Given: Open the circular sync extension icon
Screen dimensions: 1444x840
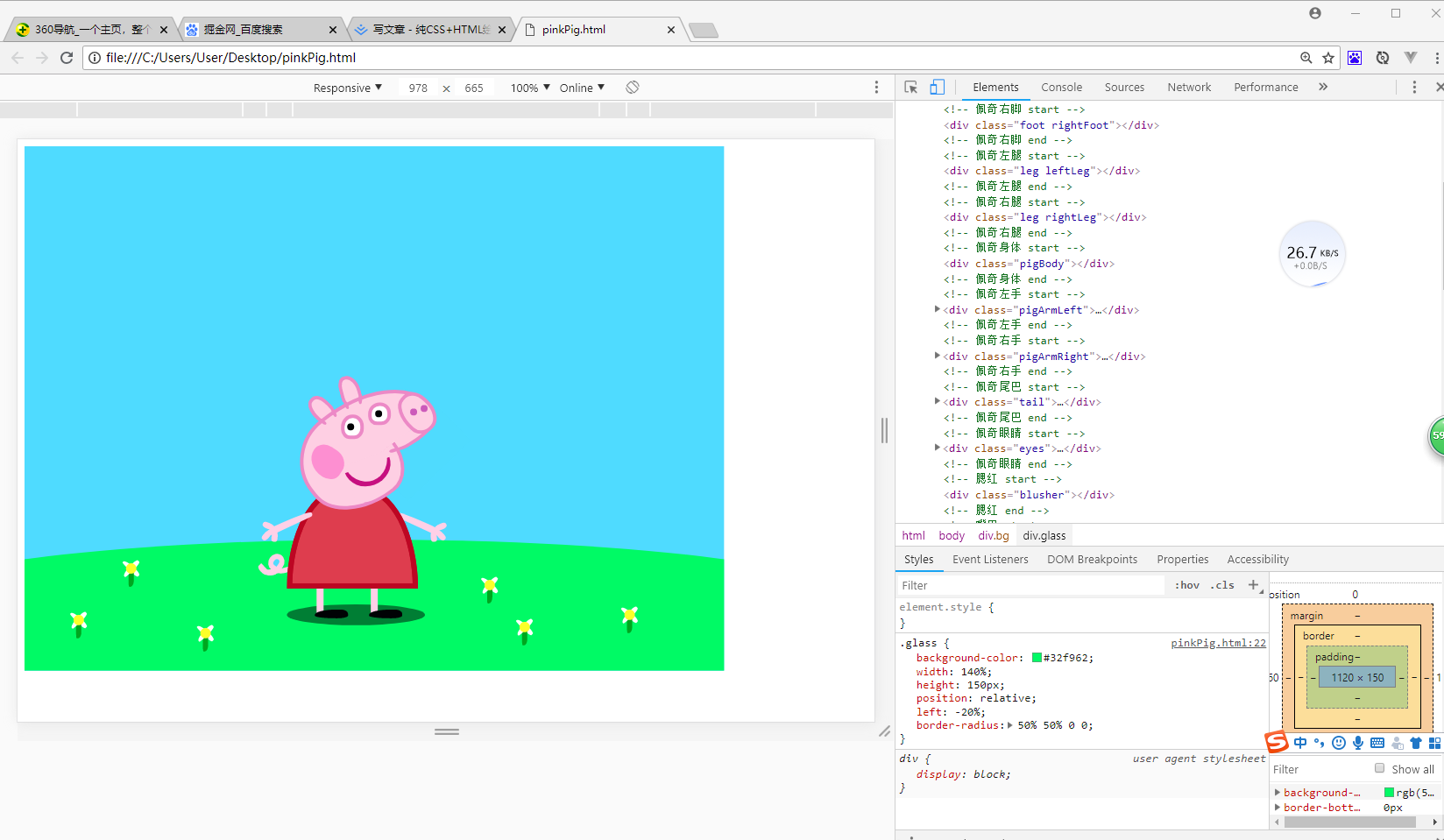Looking at the screenshot, I should coord(1383,58).
